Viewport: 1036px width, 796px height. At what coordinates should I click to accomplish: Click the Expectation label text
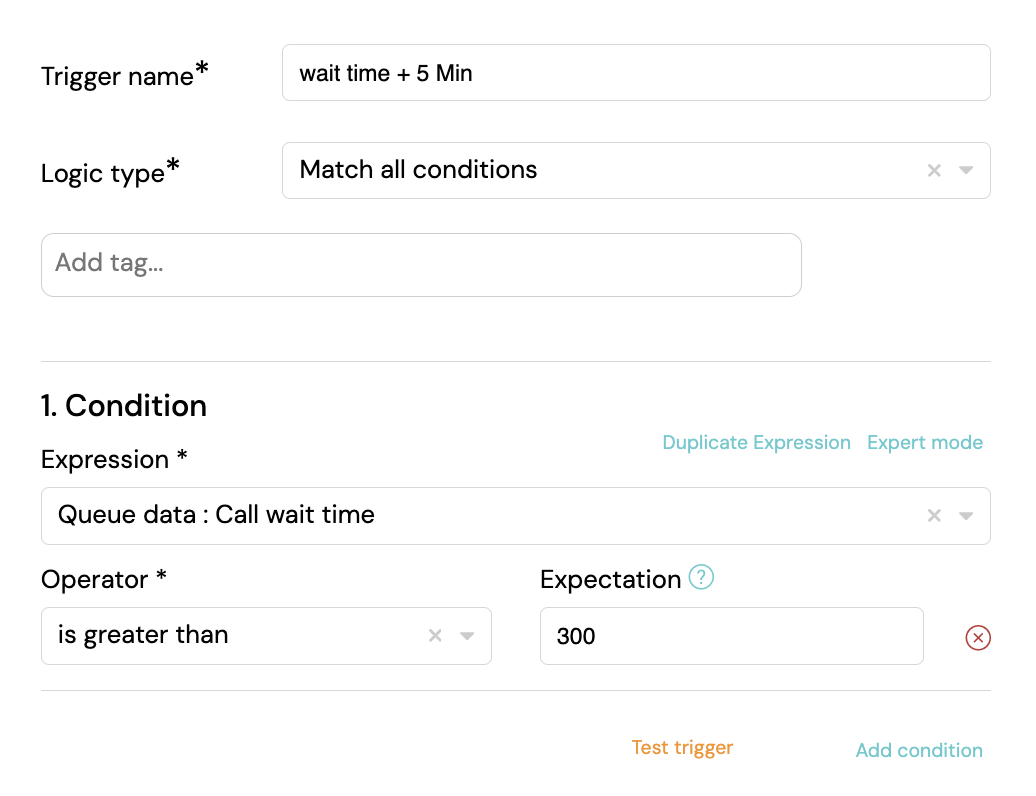pyautogui.click(x=610, y=580)
